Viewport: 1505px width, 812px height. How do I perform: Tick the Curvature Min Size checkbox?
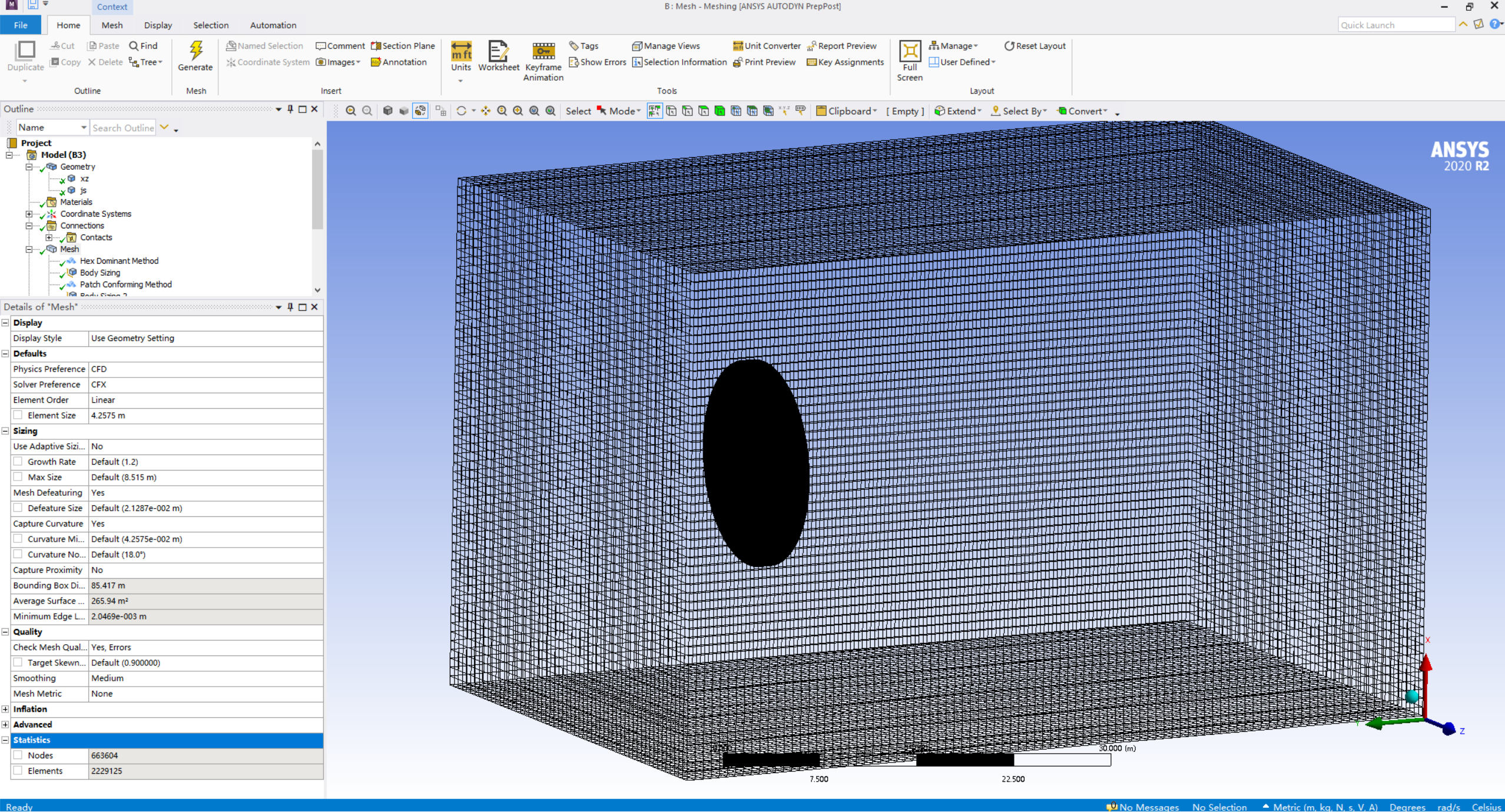pos(18,539)
